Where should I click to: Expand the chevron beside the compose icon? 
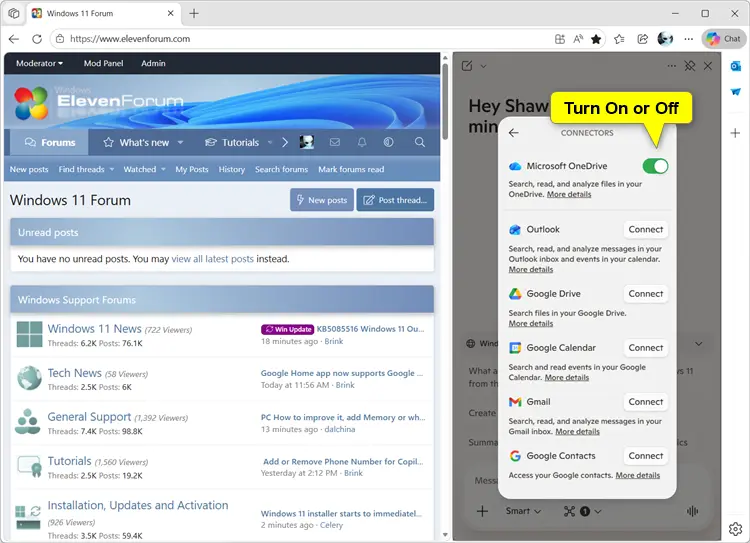click(483, 66)
